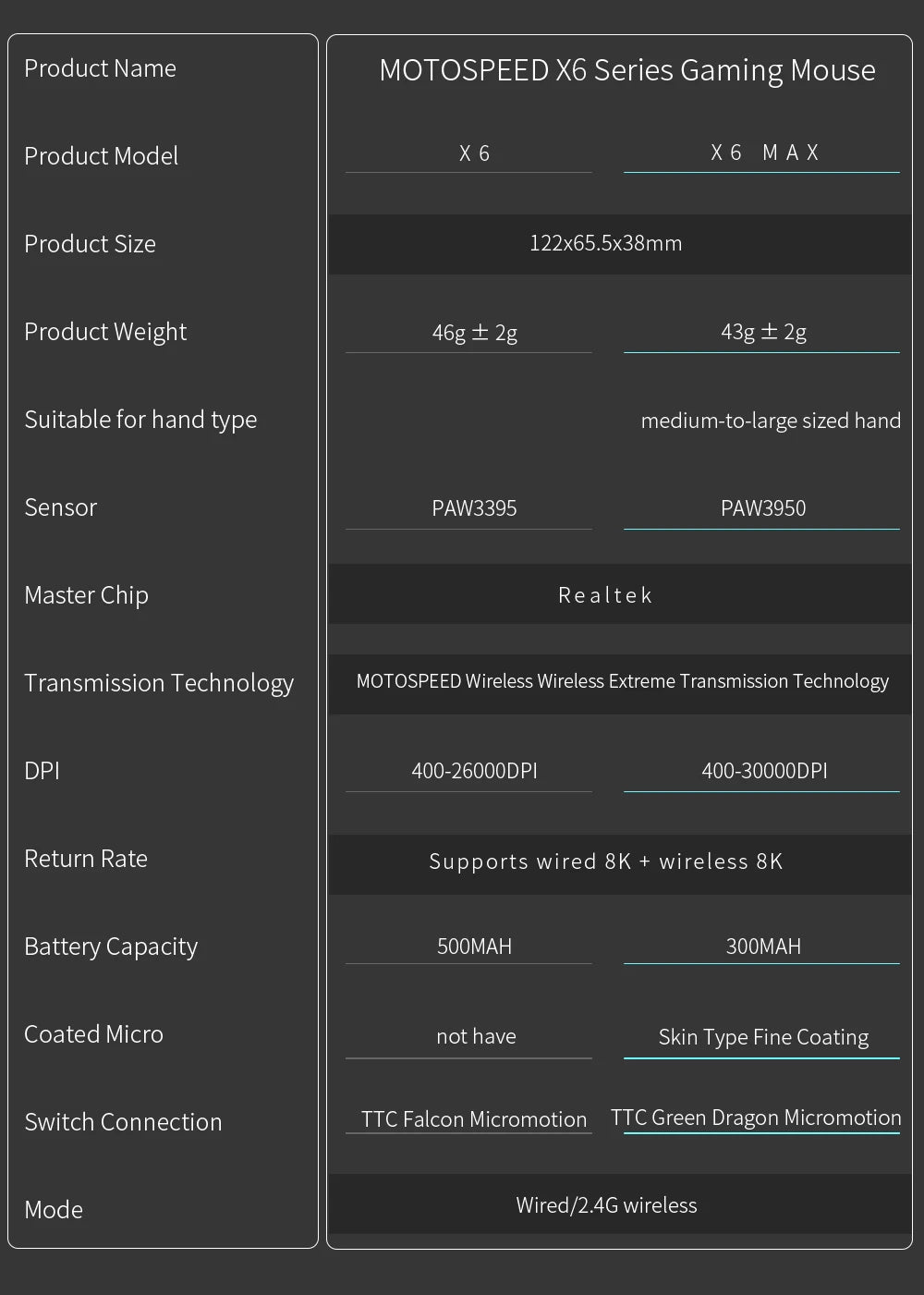The image size is (924, 1295).
Task: Click the 'Return Rate' label
Action: pos(86,859)
